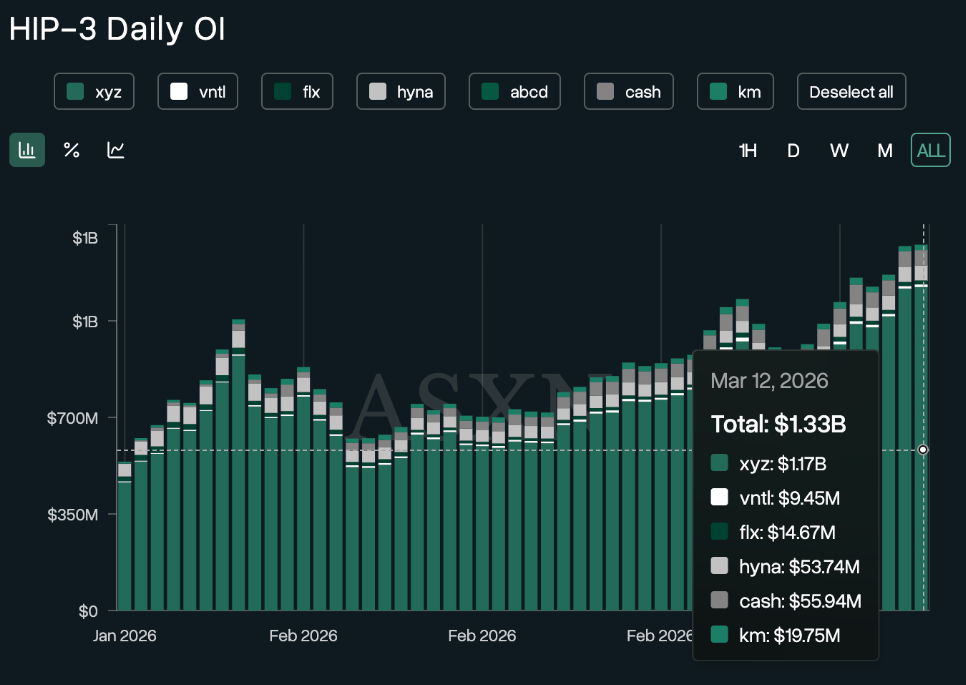Switch to line chart view icon
The image size is (966, 685).
(116, 150)
